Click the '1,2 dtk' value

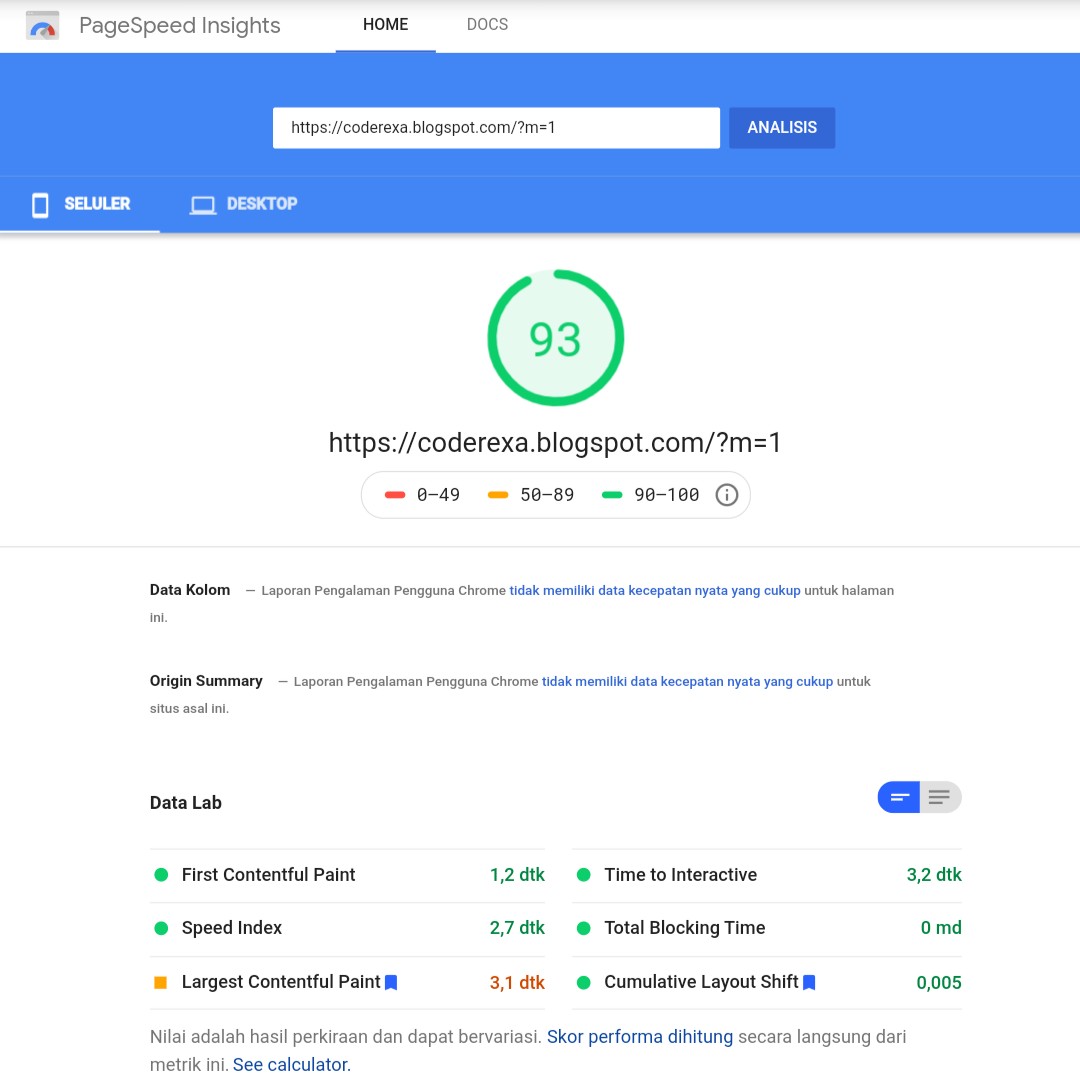click(517, 875)
